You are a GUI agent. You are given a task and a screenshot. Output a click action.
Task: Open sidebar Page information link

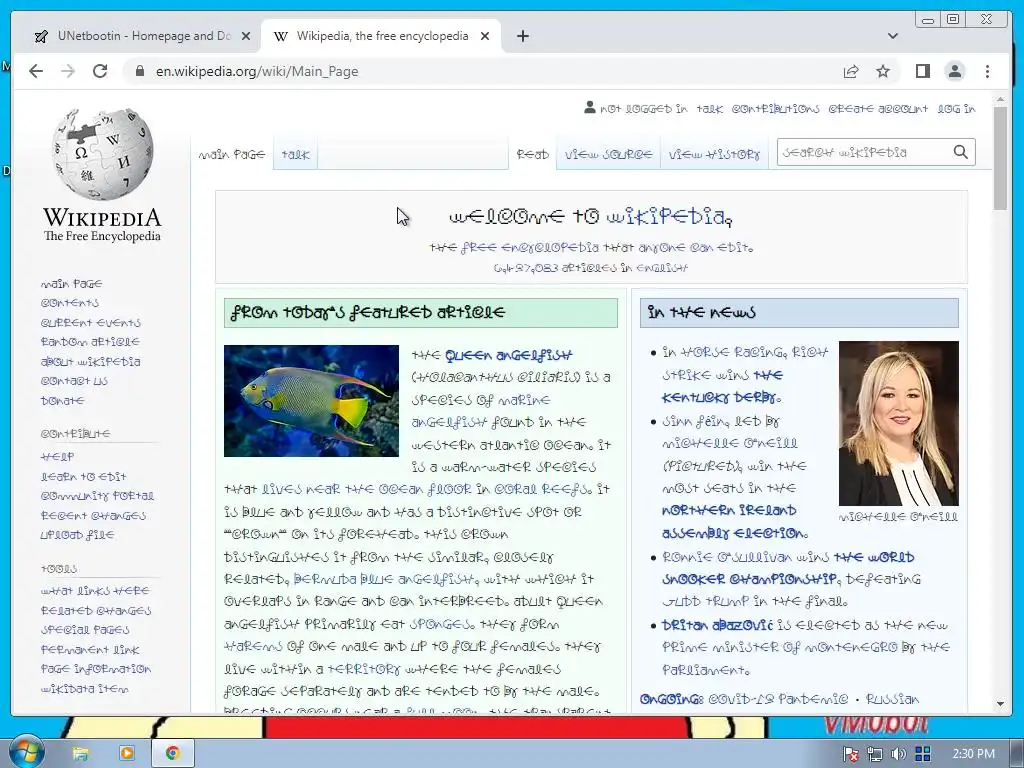click(x=95, y=669)
